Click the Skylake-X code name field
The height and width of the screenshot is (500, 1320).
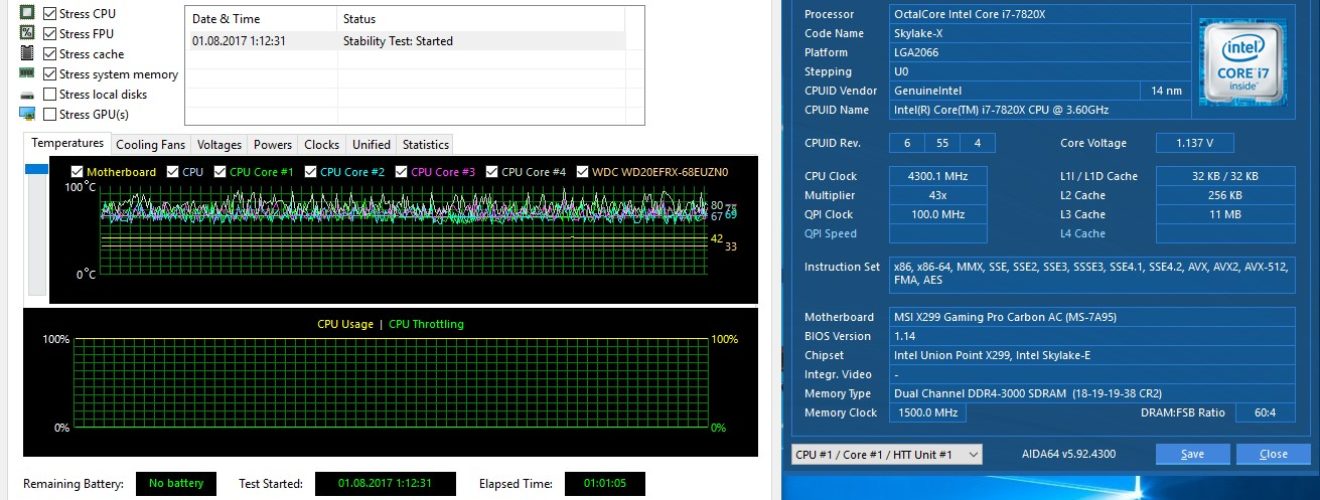1040,33
